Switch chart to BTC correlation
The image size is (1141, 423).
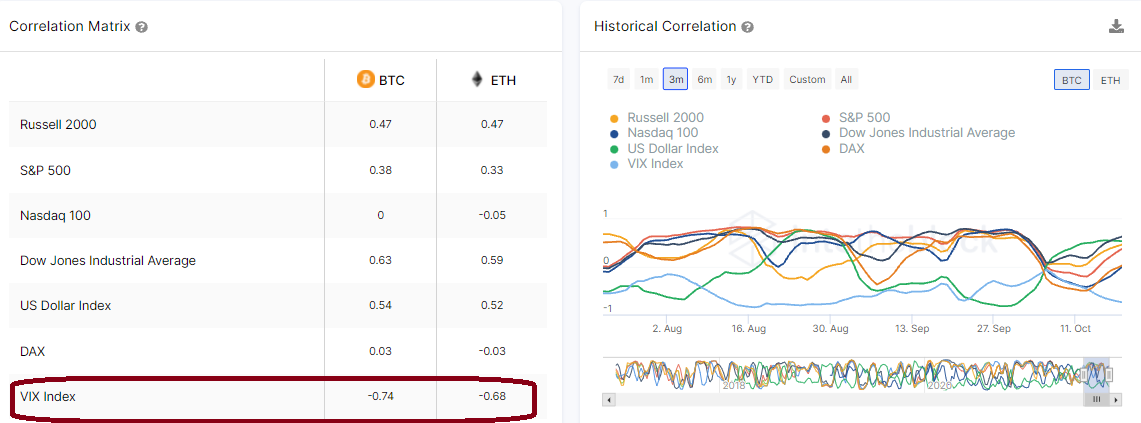point(1072,80)
